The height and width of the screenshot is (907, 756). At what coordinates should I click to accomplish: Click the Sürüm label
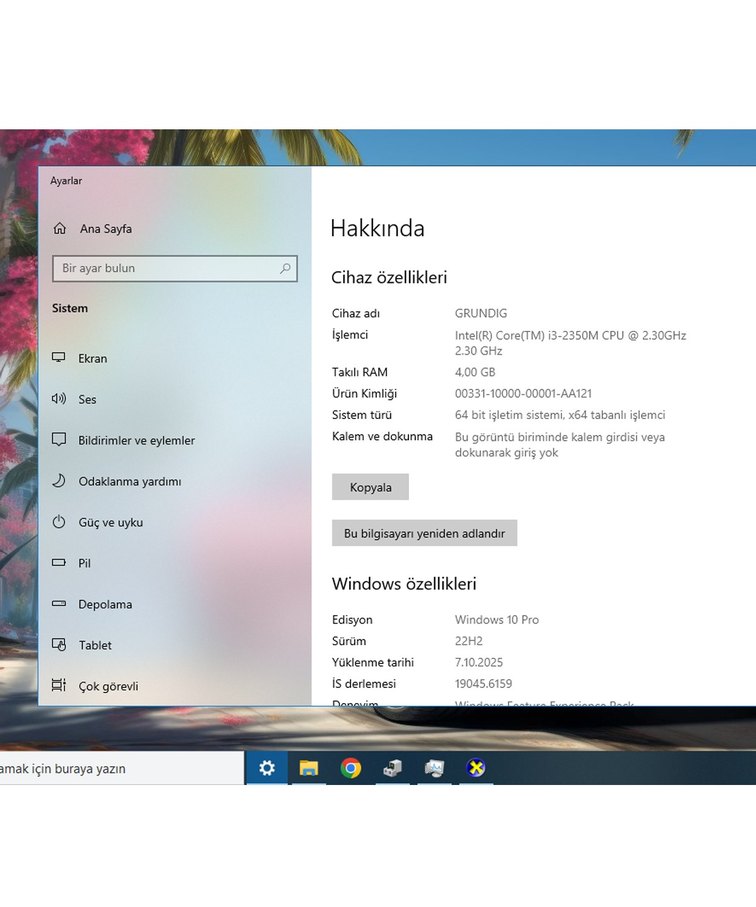[x=349, y=641]
